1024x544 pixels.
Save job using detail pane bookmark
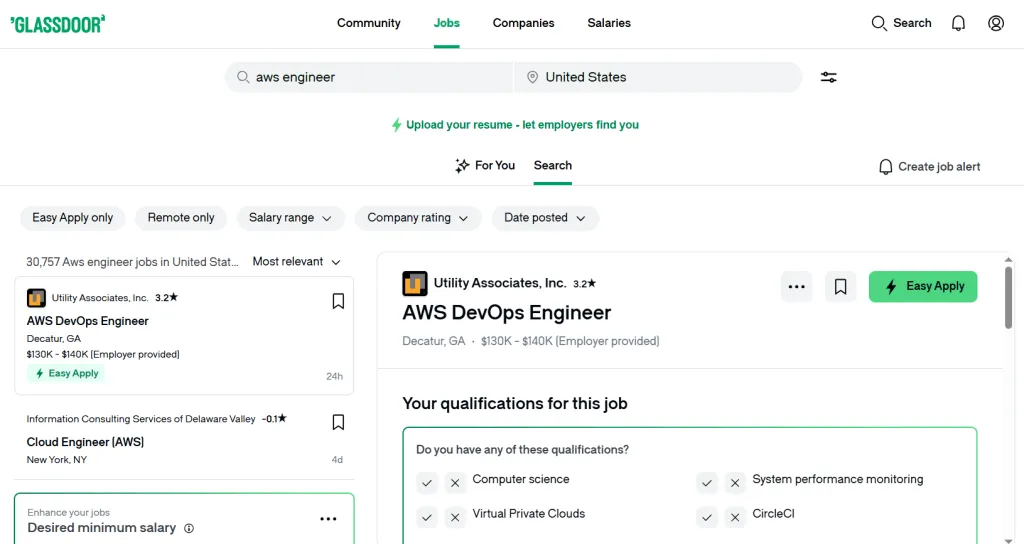pos(840,286)
